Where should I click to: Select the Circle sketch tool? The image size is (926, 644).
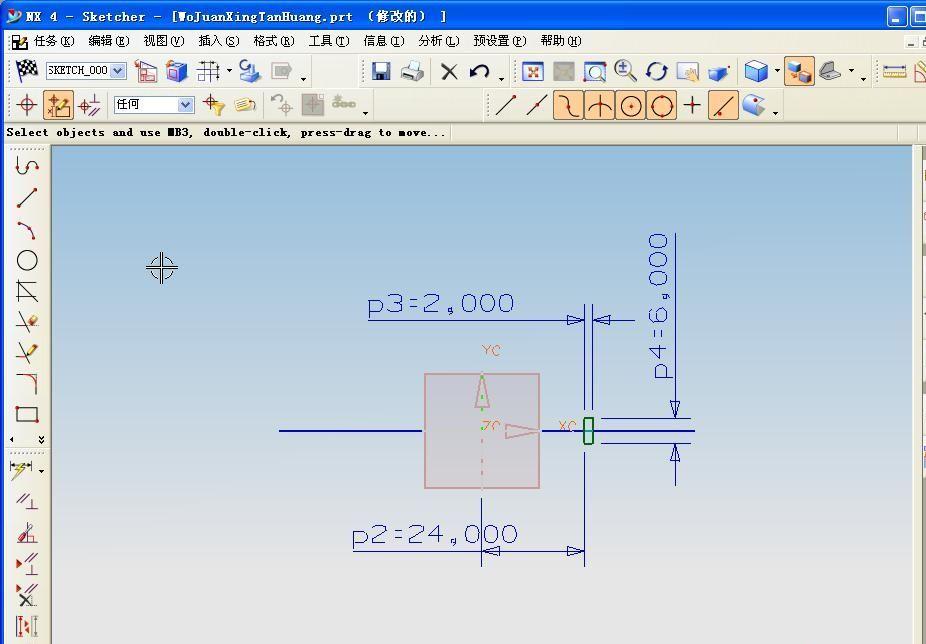(27, 261)
